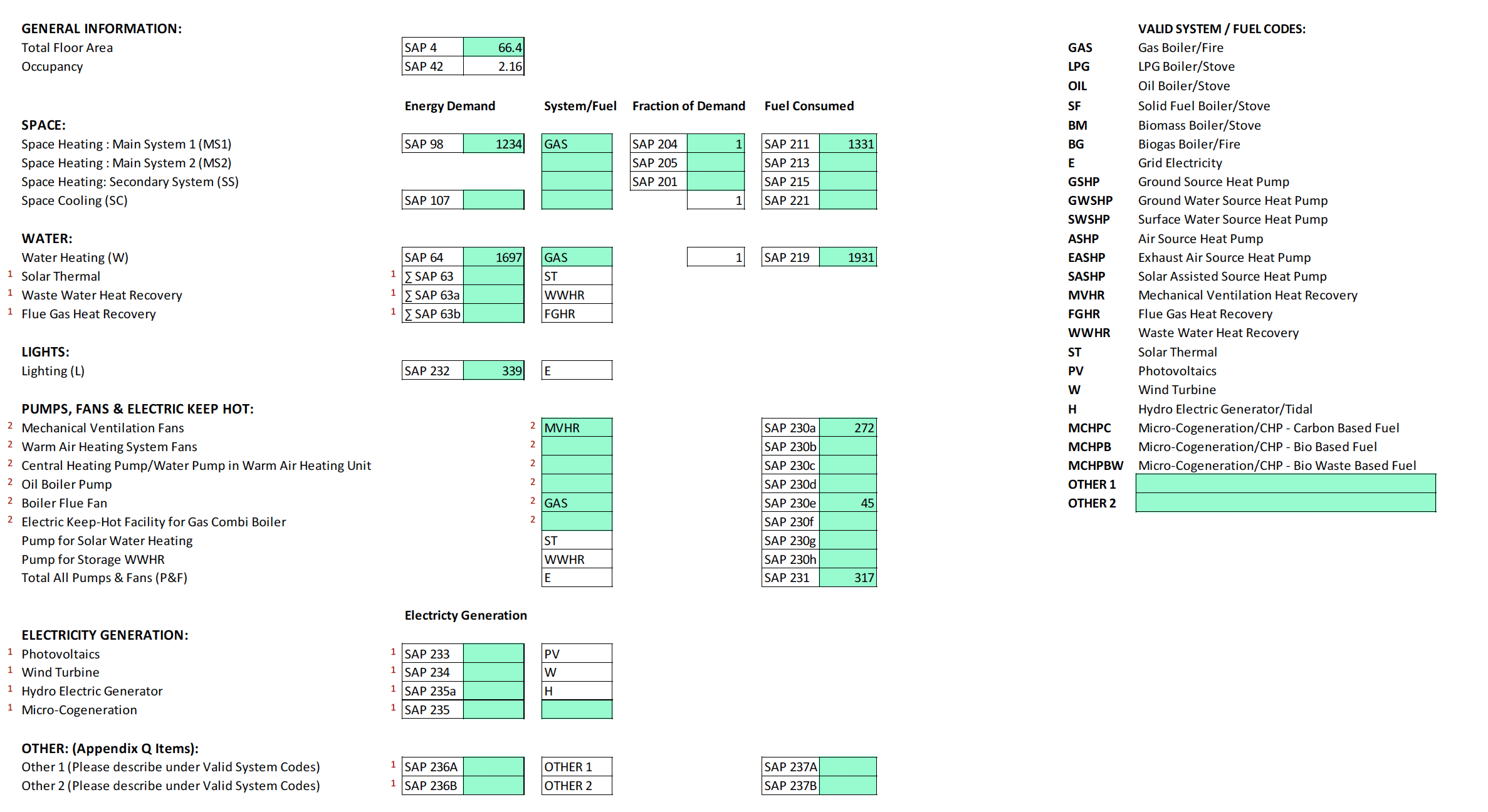Click the MCHPBW code label
1488x812 pixels.
click(x=1096, y=466)
